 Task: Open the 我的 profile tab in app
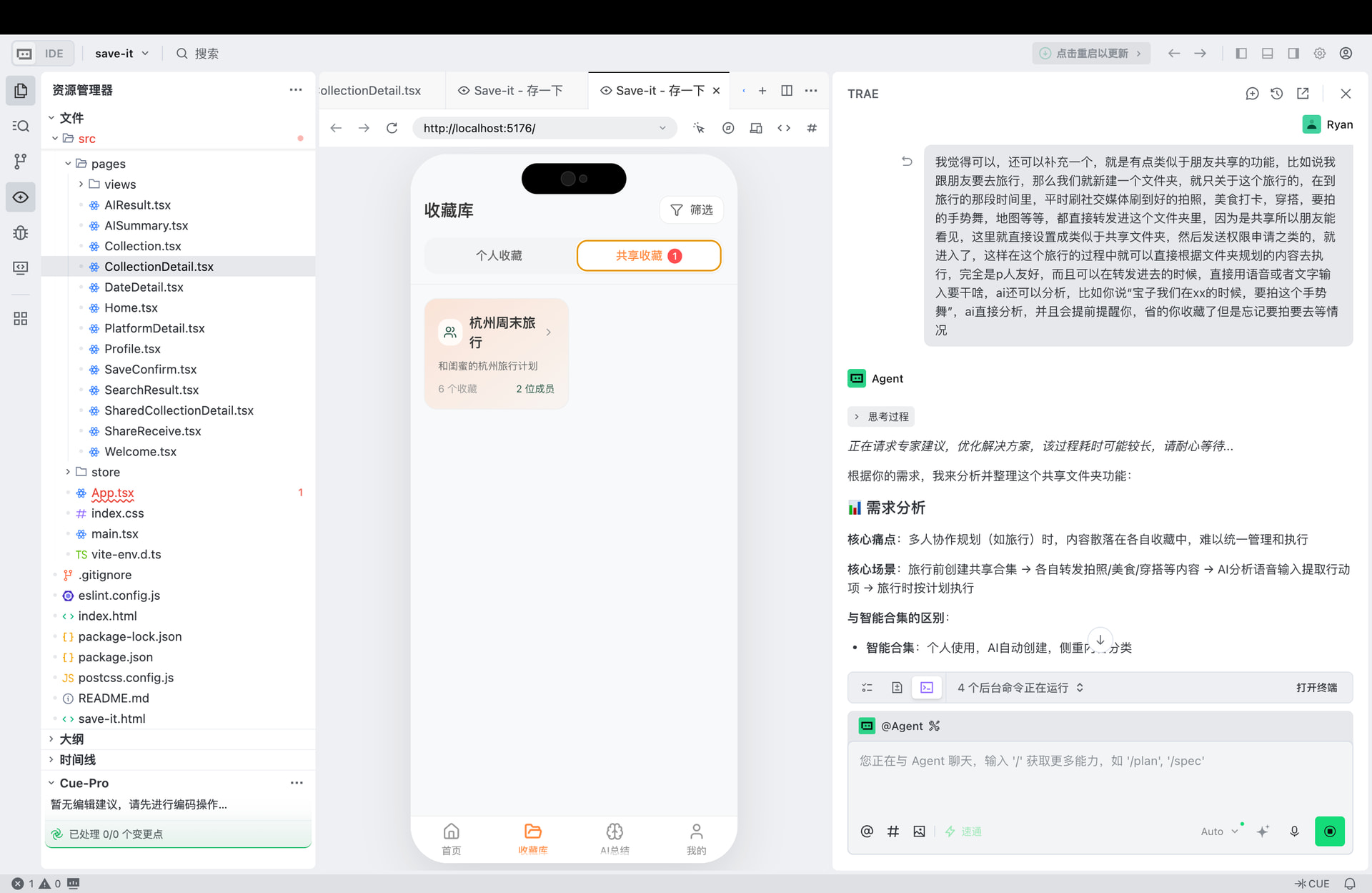point(696,839)
